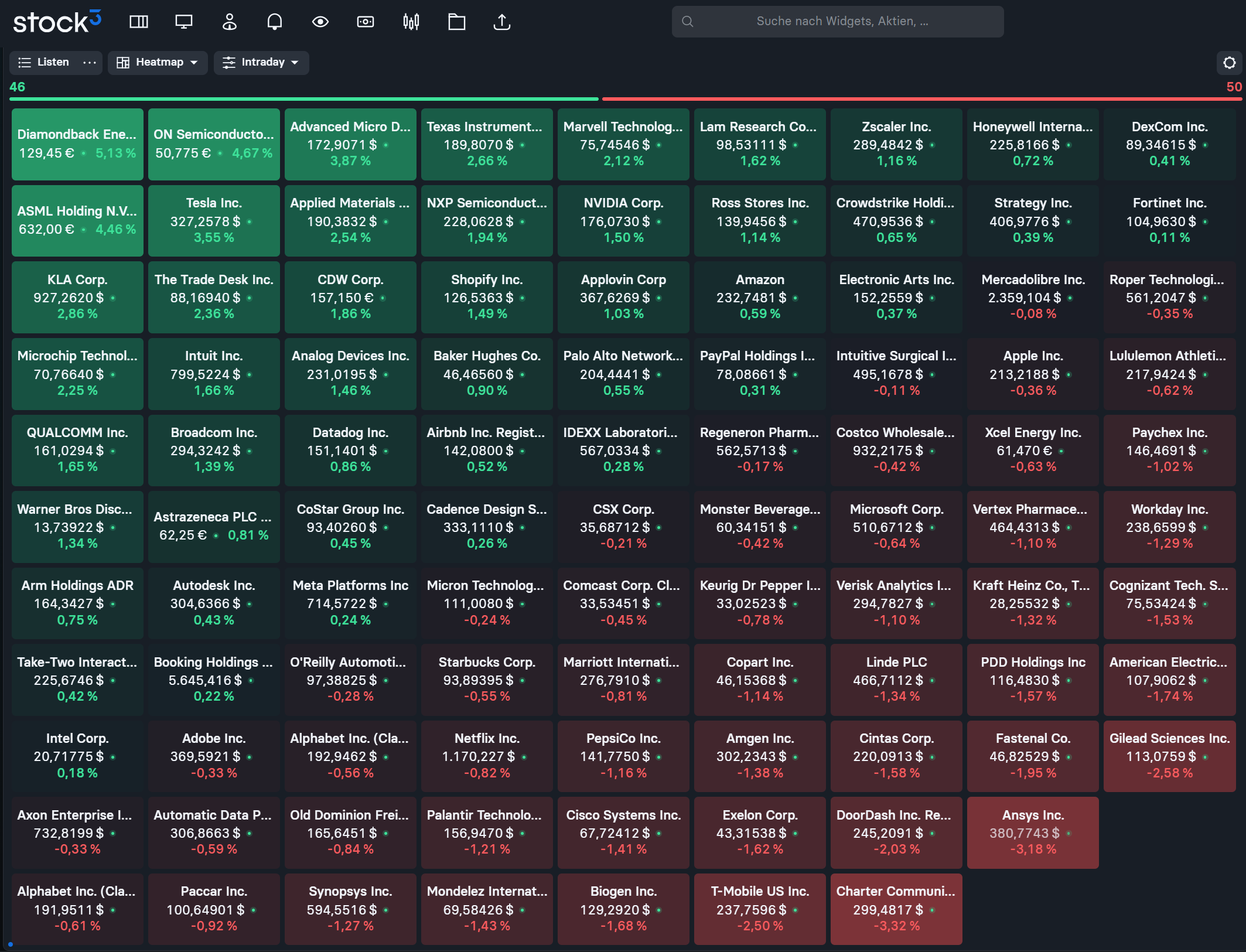Focus the Suche nach Widgets search field
This screenshot has width=1246, height=952.
coord(838,22)
